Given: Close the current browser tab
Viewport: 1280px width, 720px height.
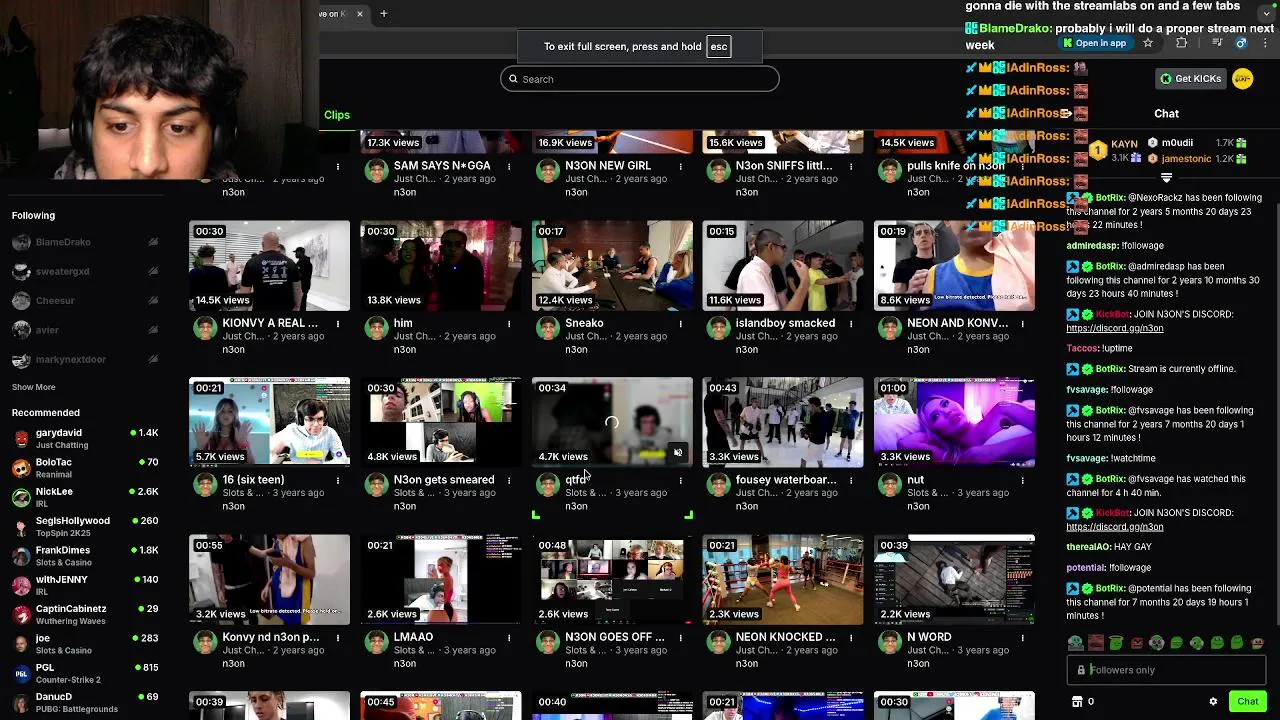Looking at the screenshot, I should tap(359, 14).
